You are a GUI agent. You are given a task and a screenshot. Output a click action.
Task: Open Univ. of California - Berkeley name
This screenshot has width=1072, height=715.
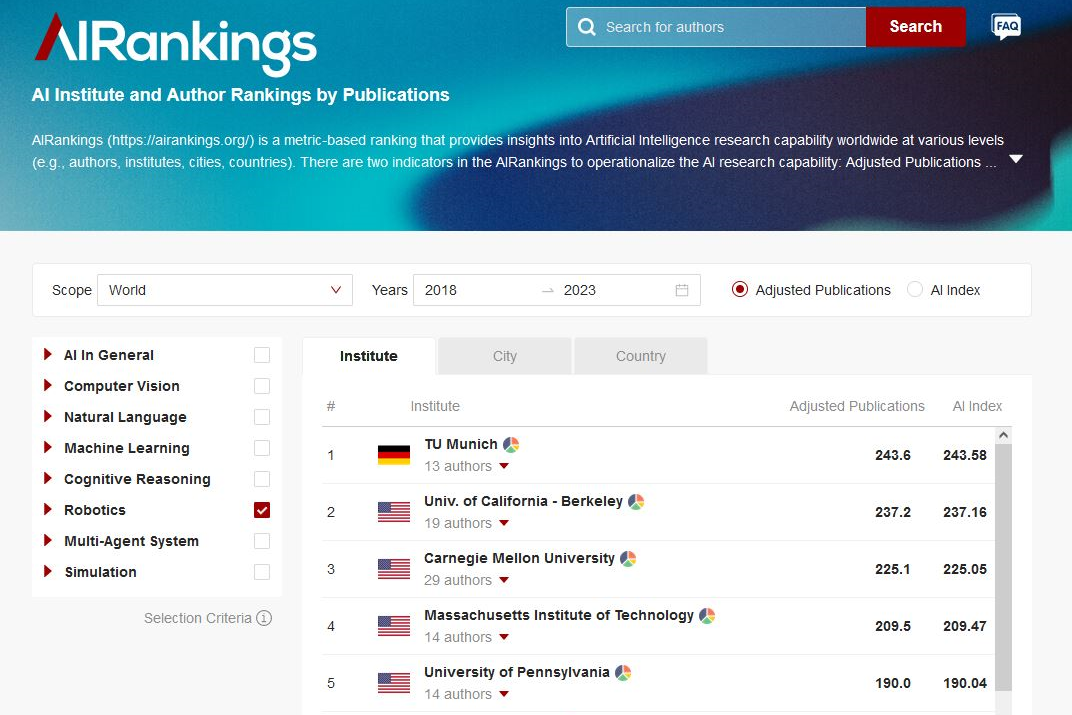tap(523, 501)
